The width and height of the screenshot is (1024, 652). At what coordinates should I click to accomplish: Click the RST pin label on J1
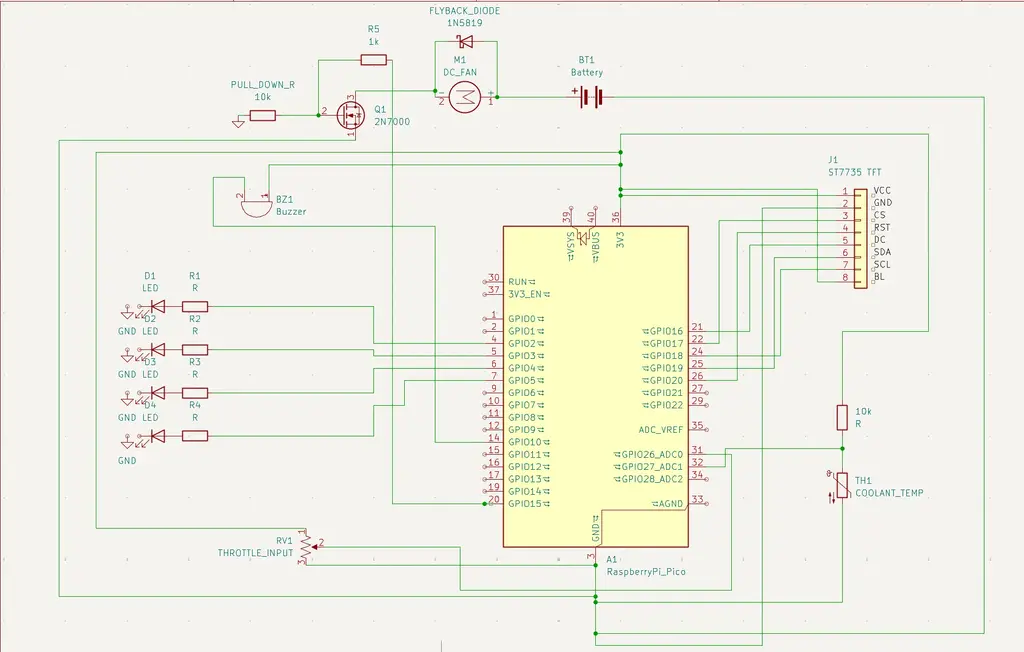(x=882, y=227)
